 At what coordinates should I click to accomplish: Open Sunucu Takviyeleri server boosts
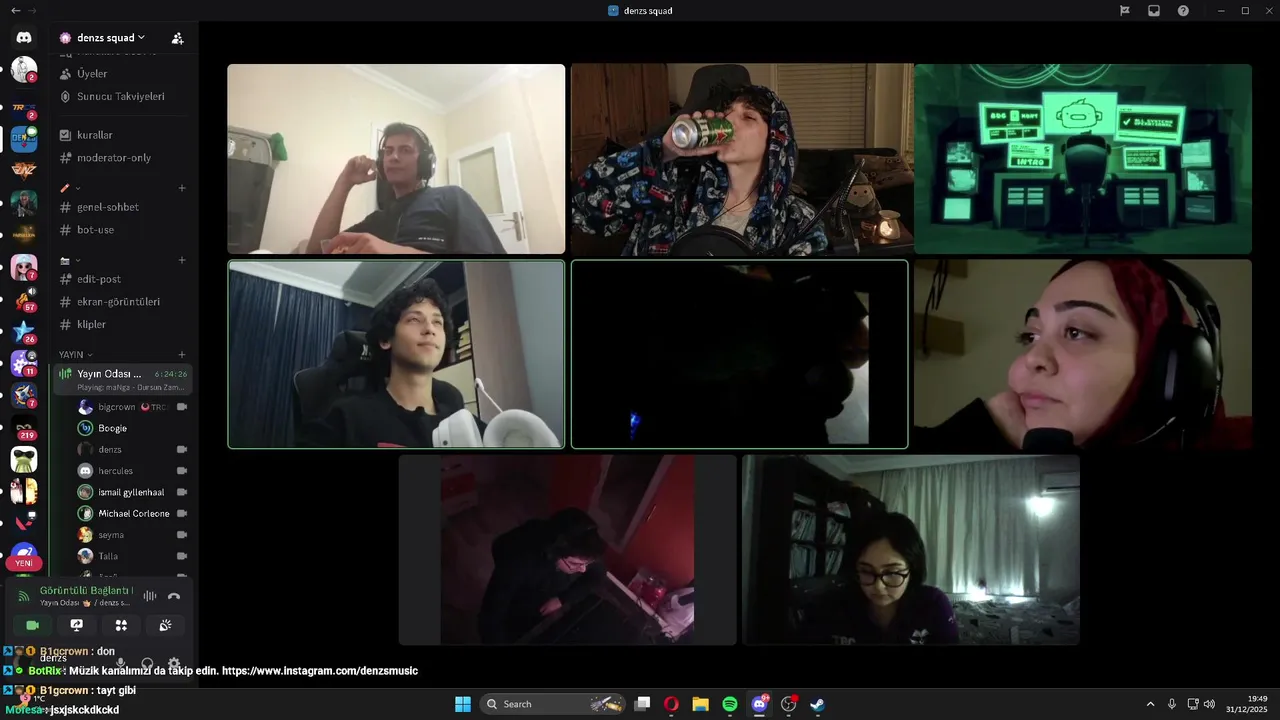click(110, 97)
